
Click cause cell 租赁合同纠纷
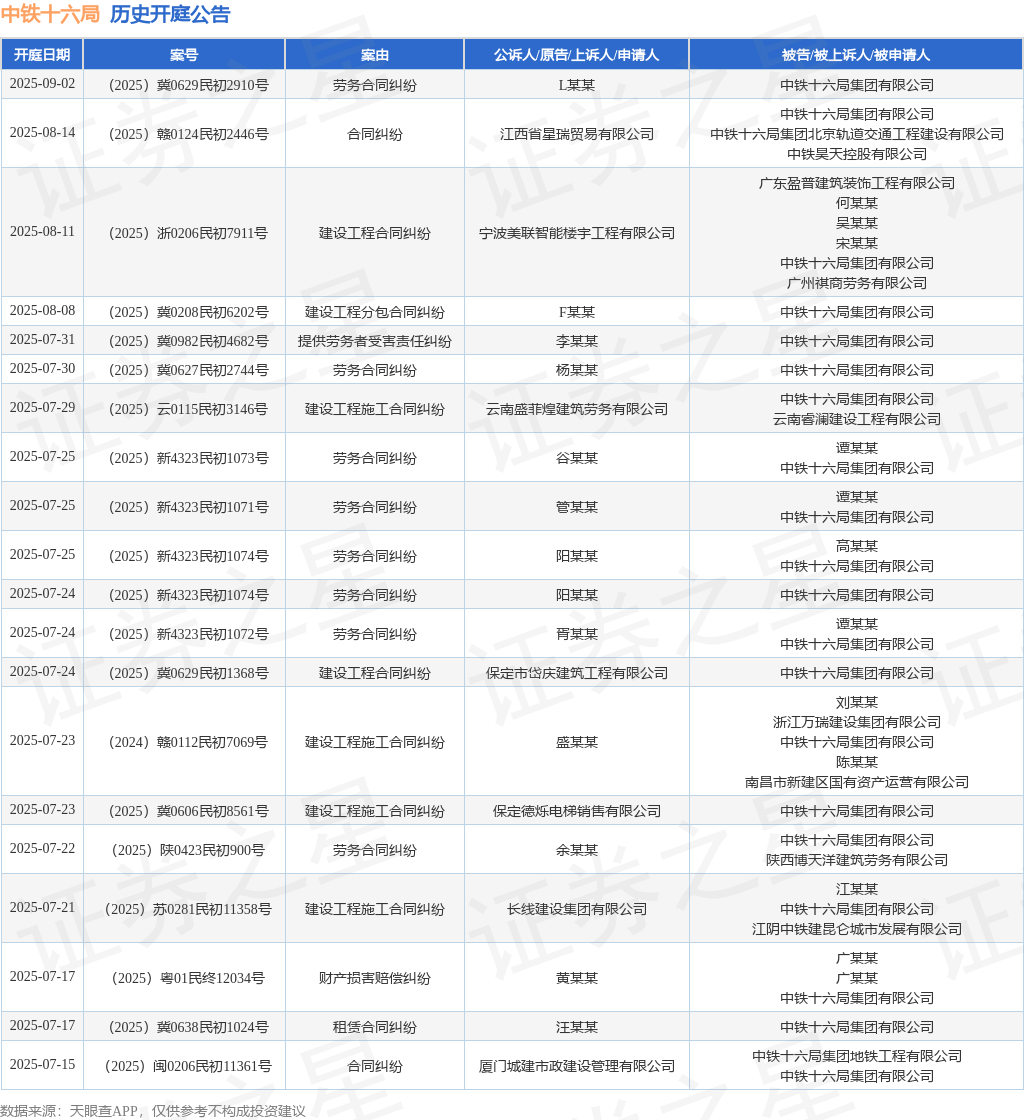tap(375, 1027)
